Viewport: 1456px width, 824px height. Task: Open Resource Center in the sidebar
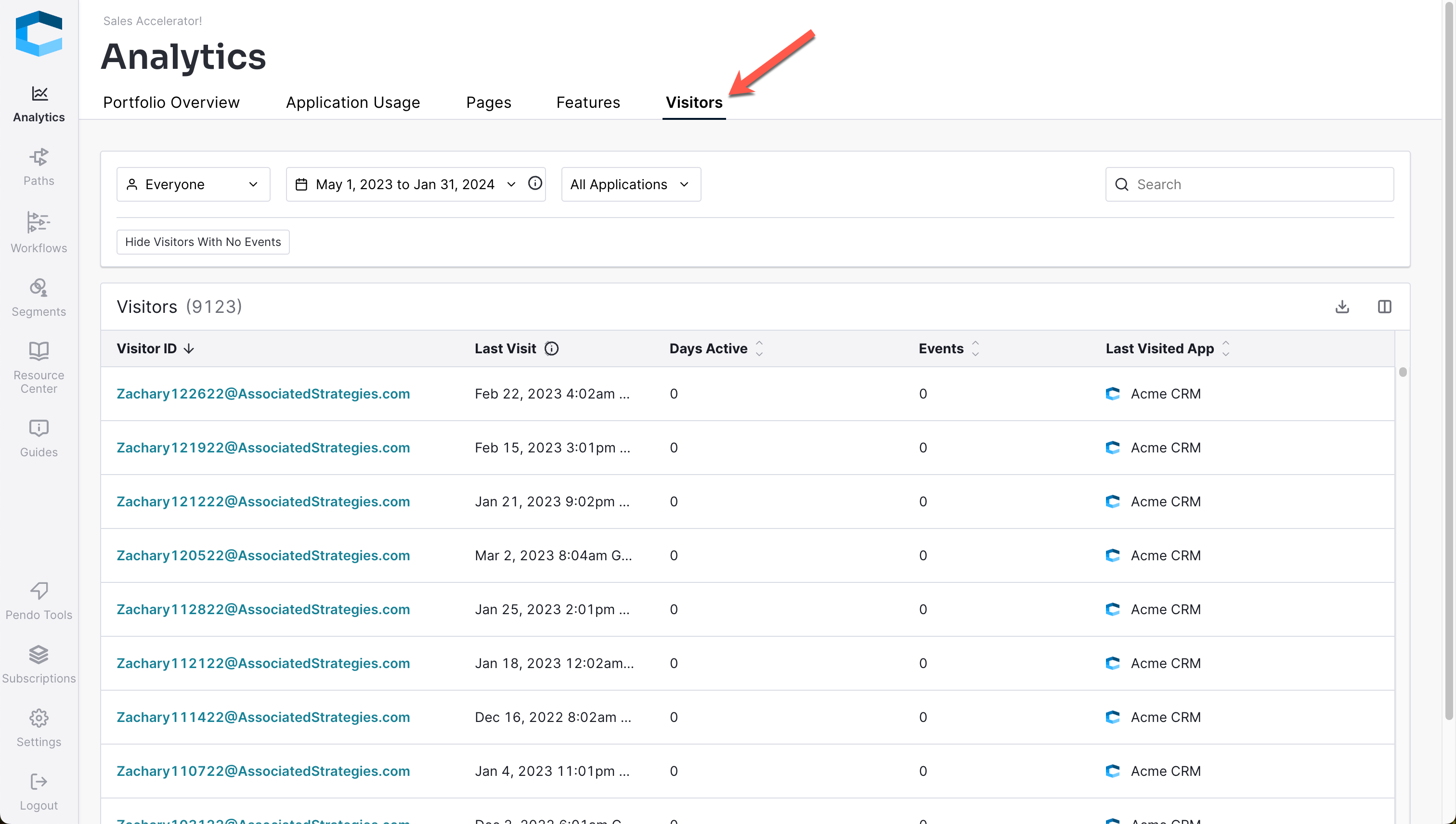pos(39,367)
